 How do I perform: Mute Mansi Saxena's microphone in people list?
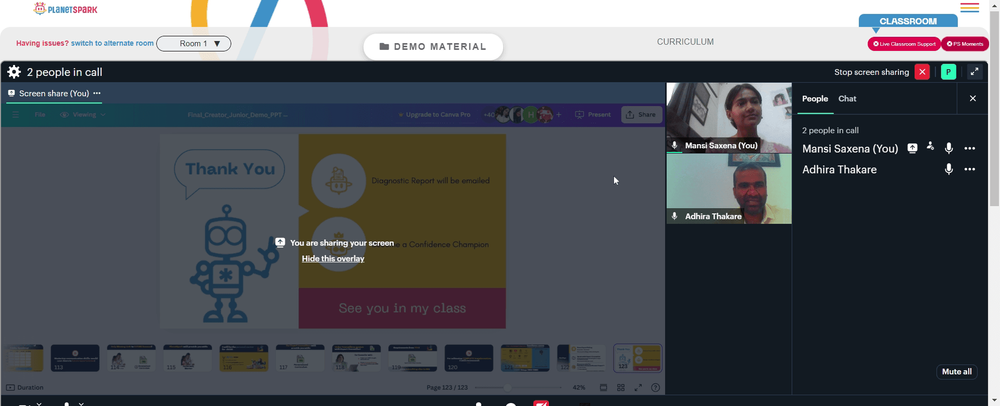tap(949, 149)
